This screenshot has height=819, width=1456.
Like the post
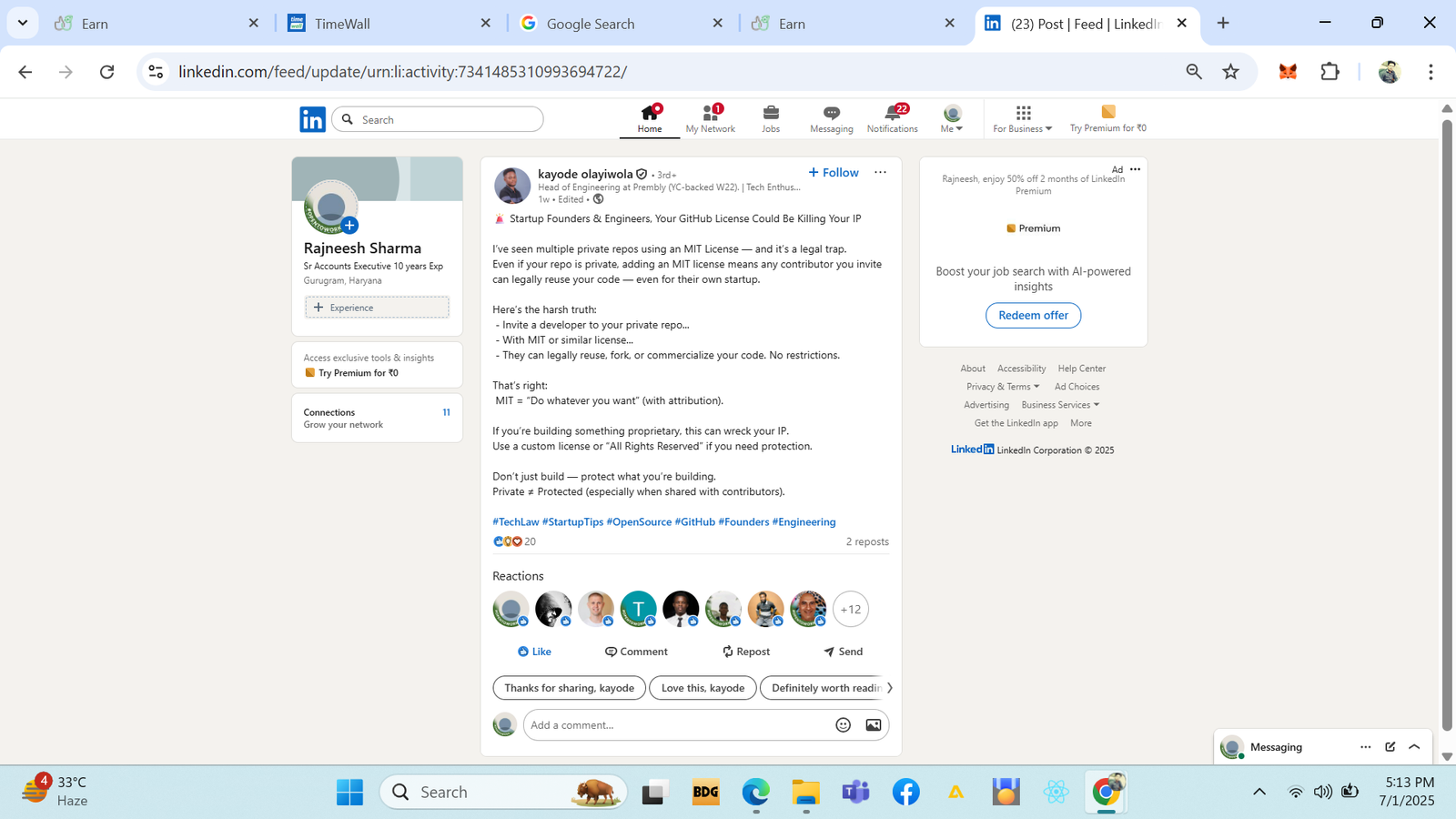[534, 652]
